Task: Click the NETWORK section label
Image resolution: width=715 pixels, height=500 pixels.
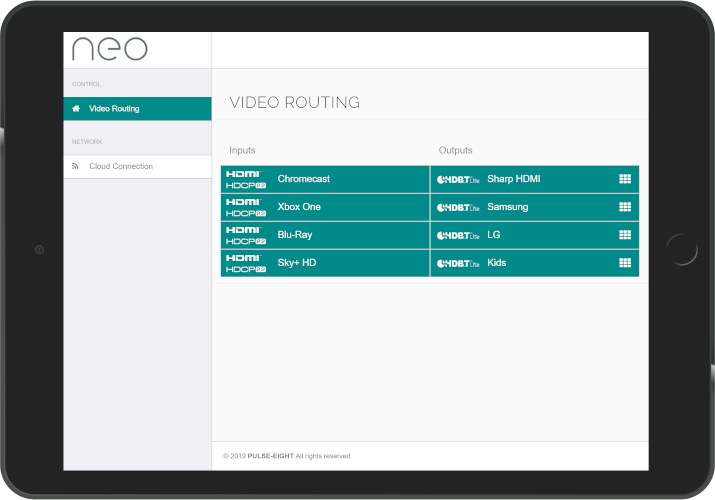Action: click(87, 142)
